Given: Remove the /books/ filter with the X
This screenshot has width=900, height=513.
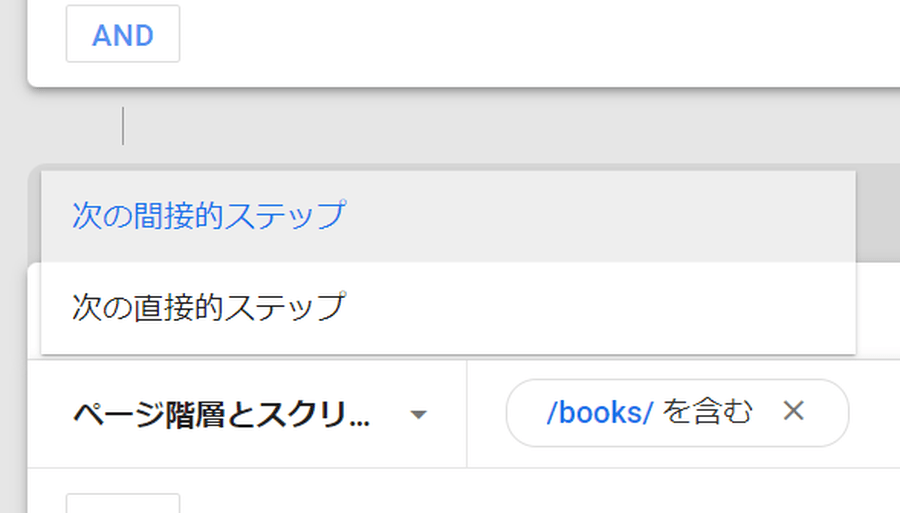Looking at the screenshot, I should (793, 411).
